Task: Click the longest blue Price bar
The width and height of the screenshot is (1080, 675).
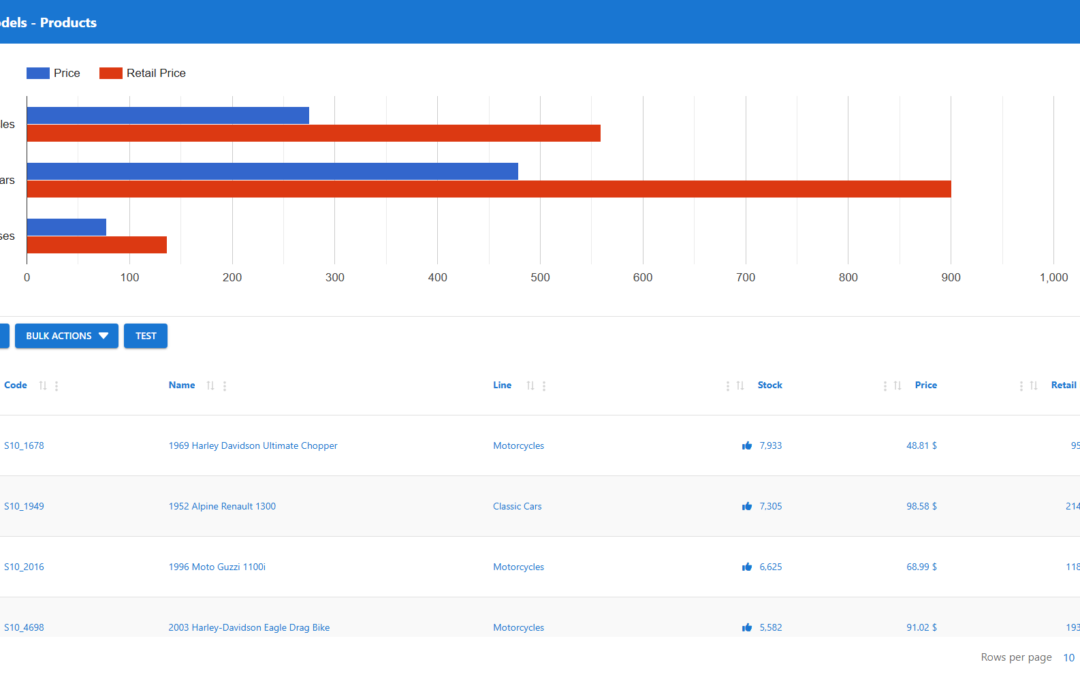Action: pyautogui.click(x=272, y=172)
